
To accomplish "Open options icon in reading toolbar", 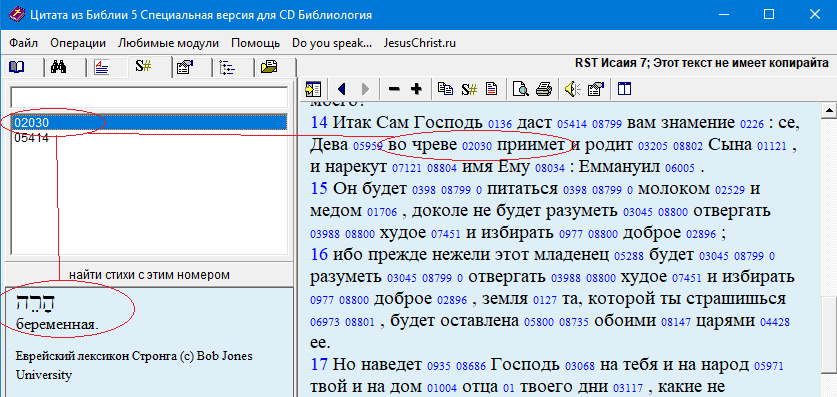I will [596, 89].
